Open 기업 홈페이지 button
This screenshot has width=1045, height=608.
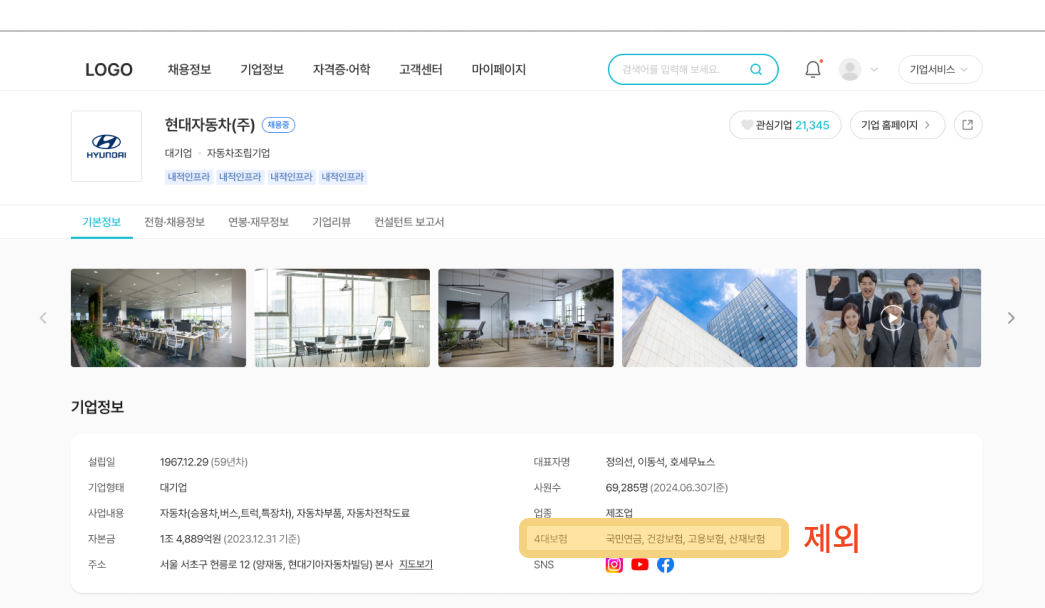pyautogui.click(x=896, y=125)
